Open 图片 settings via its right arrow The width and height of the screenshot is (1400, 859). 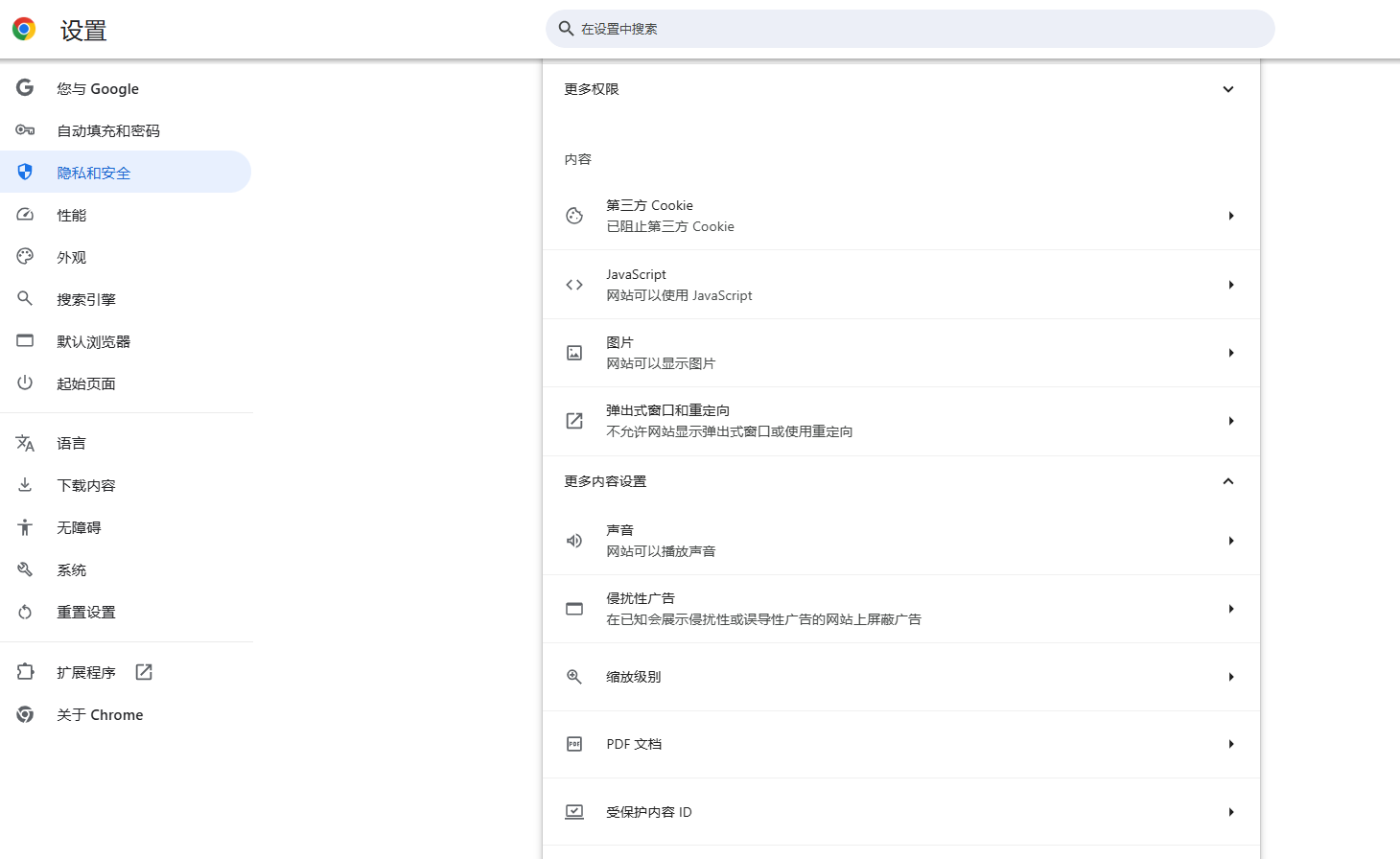coord(1231,353)
